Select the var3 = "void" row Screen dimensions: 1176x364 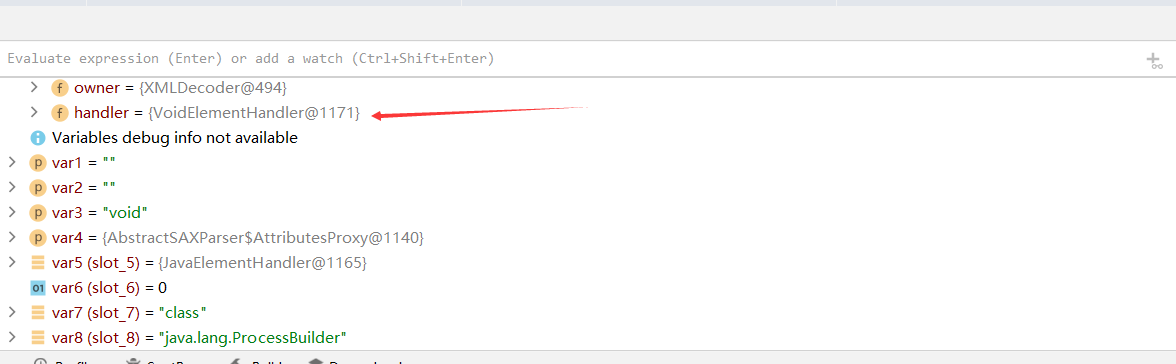click(x=588, y=212)
